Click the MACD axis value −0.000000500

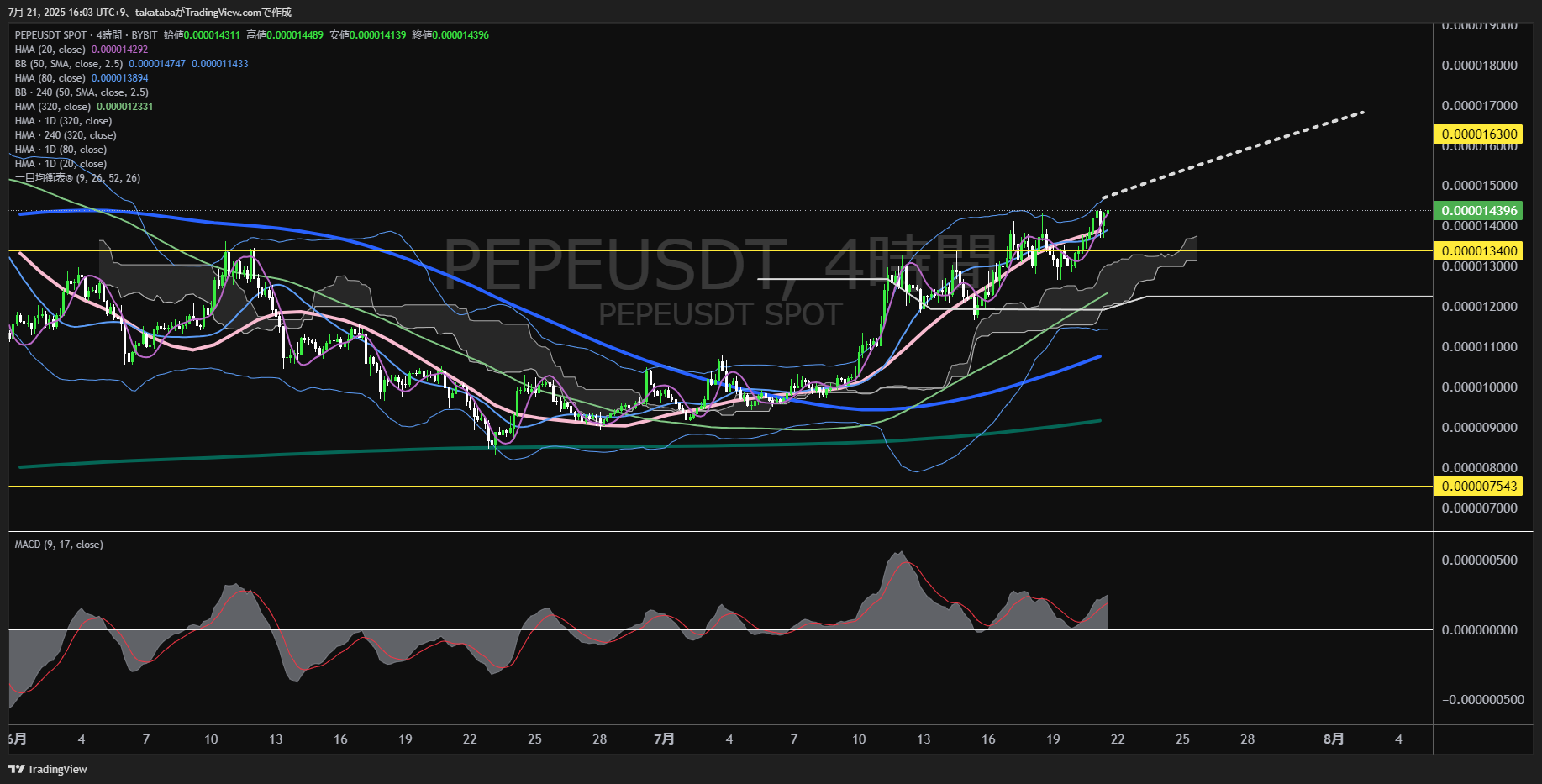click(x=1483, y=700)
